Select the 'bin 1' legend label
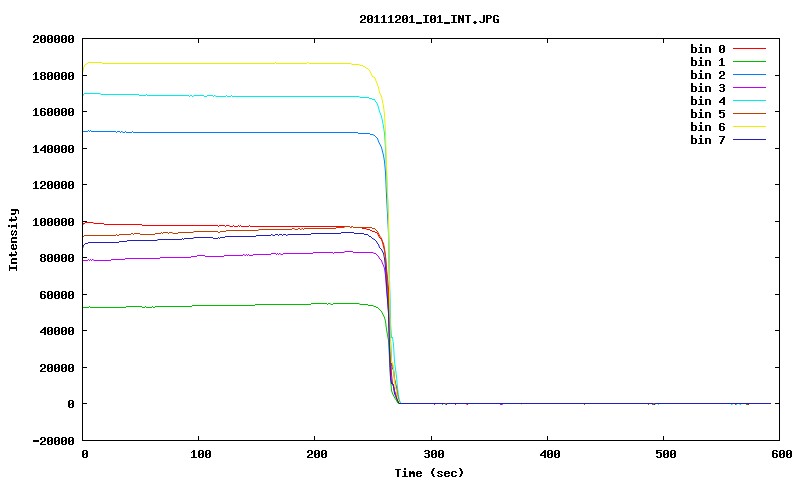This screenshot has height=480, width=800. pyautogui.click(x=708, y=62)
